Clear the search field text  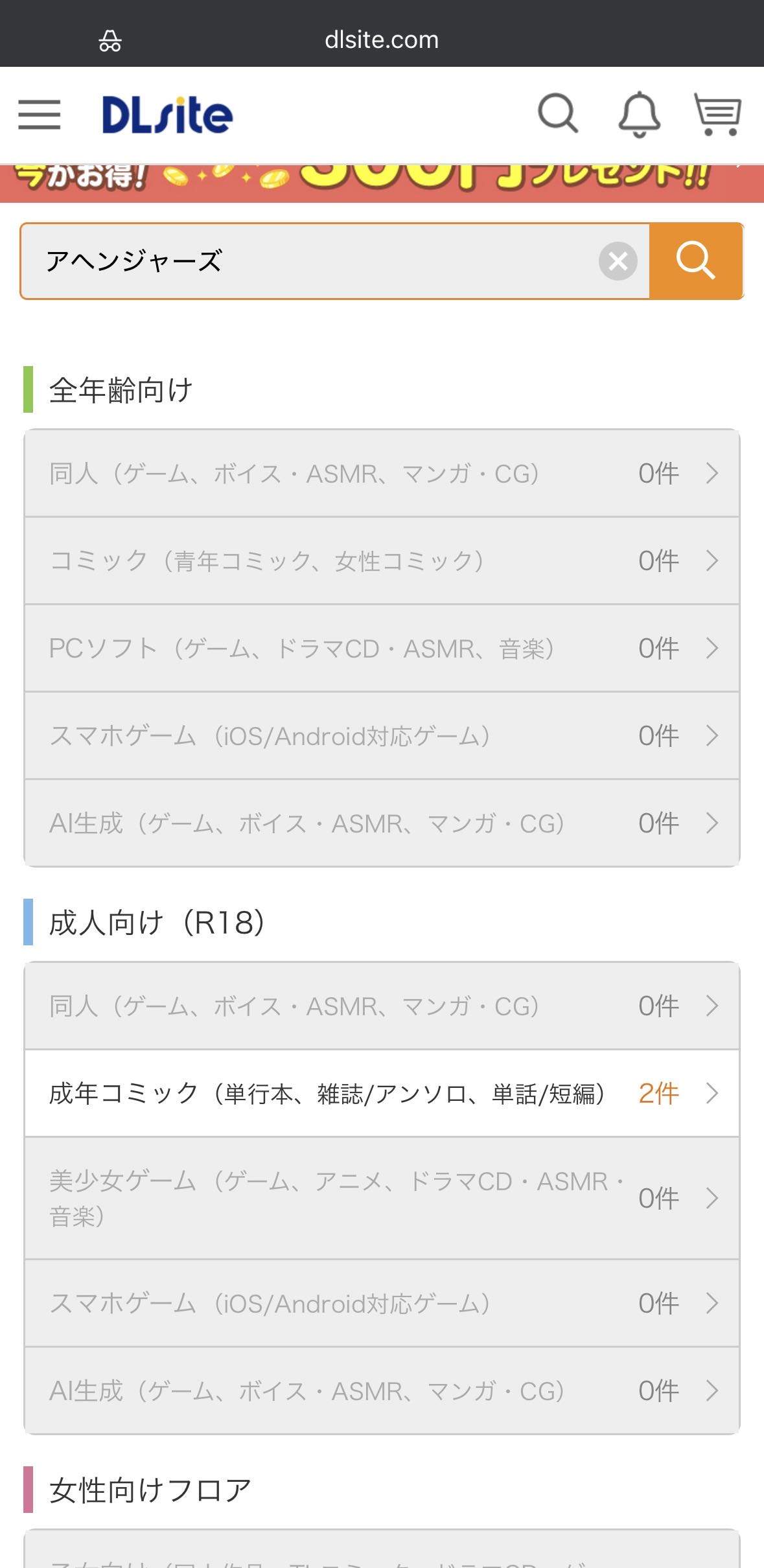tap(618, 261)
